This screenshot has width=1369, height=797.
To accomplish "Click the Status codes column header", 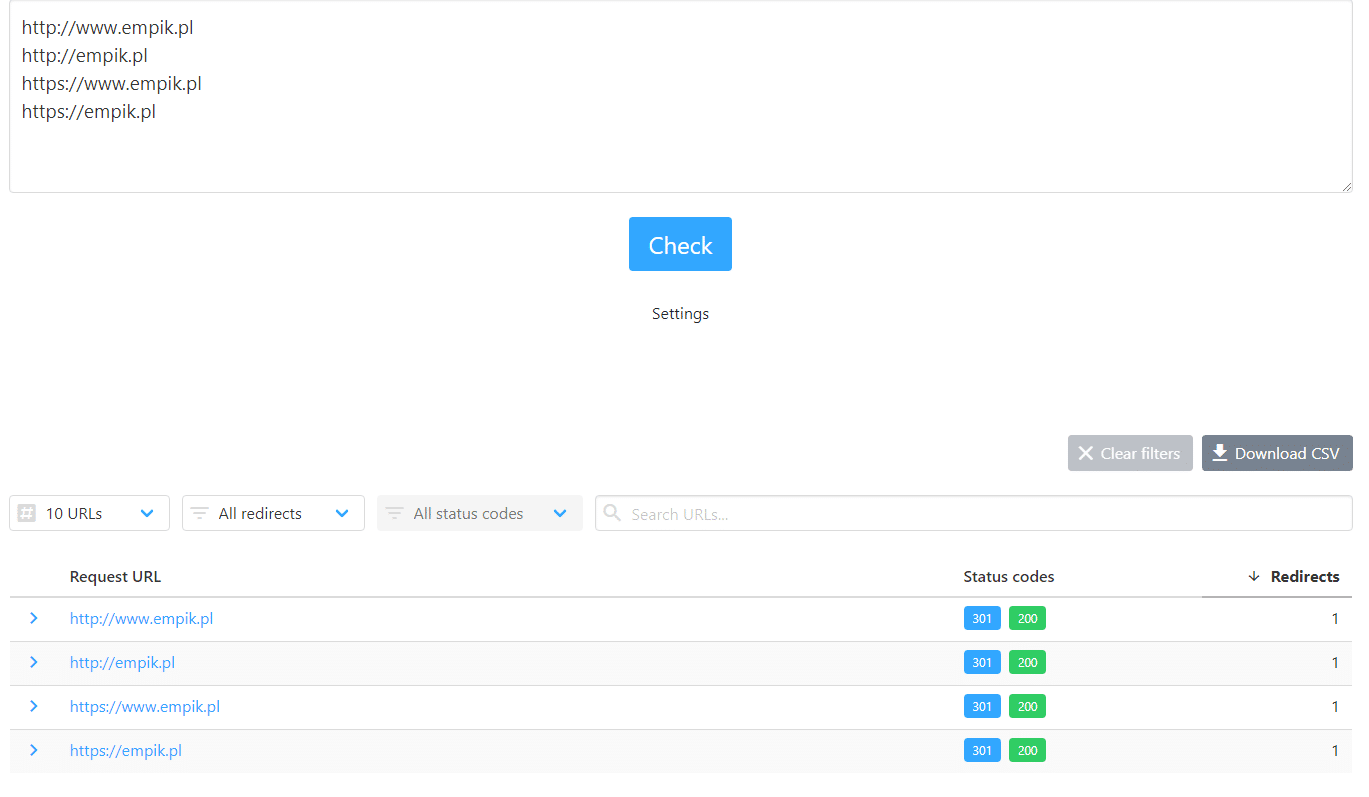I will (1008, 577).
